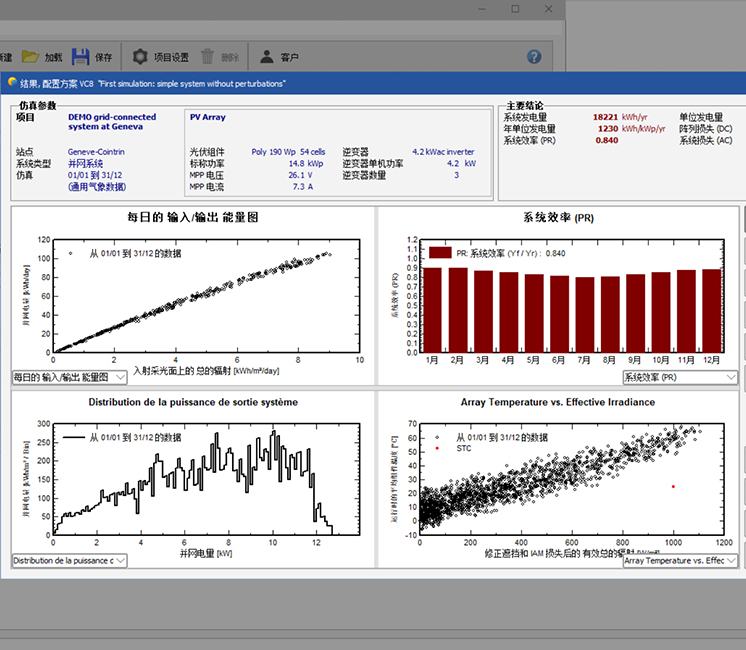The image size is (746, 650).
Task: Click the 0.840 performance ratio value
Action: click(x=607, y=140)
